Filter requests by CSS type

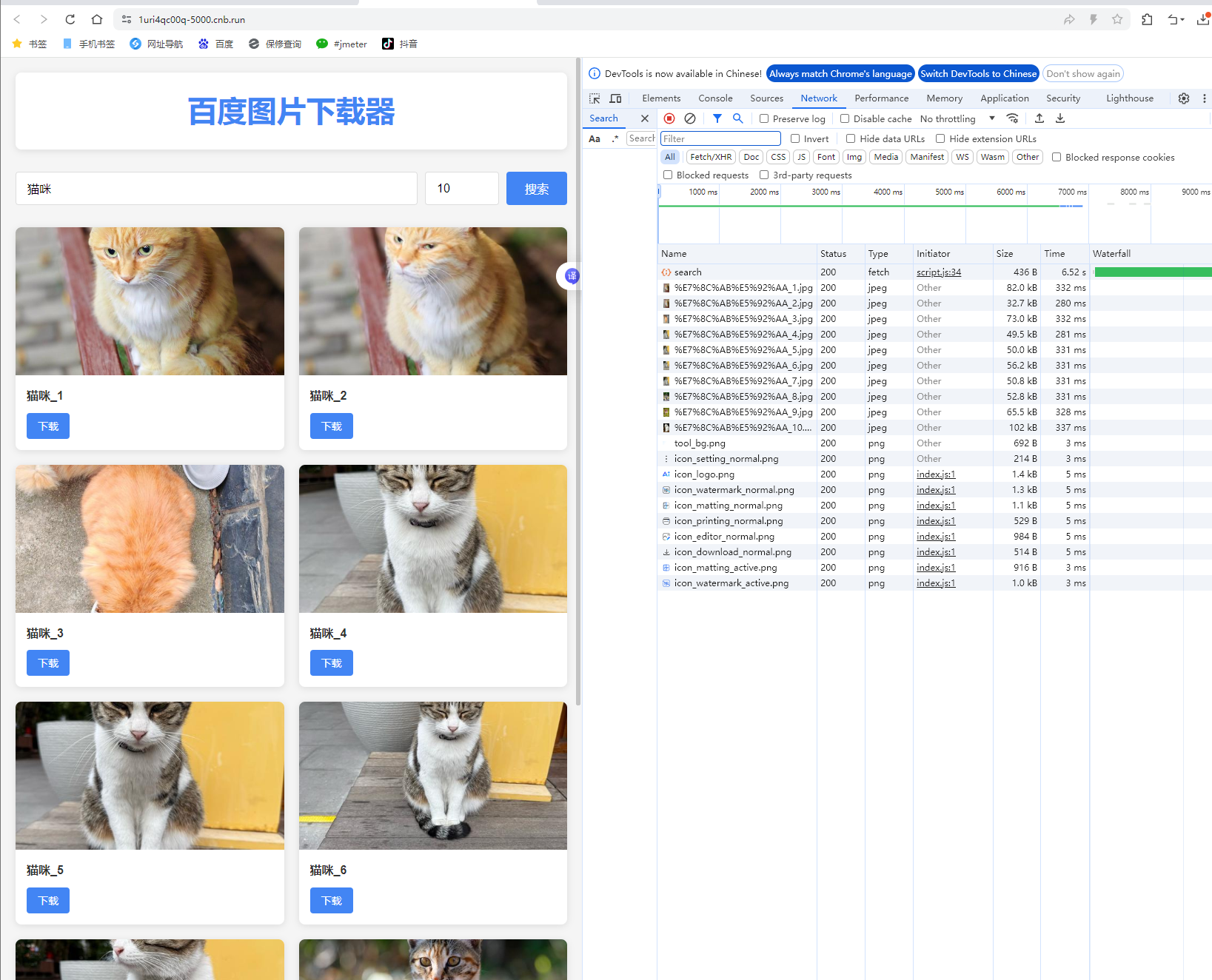coord(778,157)
